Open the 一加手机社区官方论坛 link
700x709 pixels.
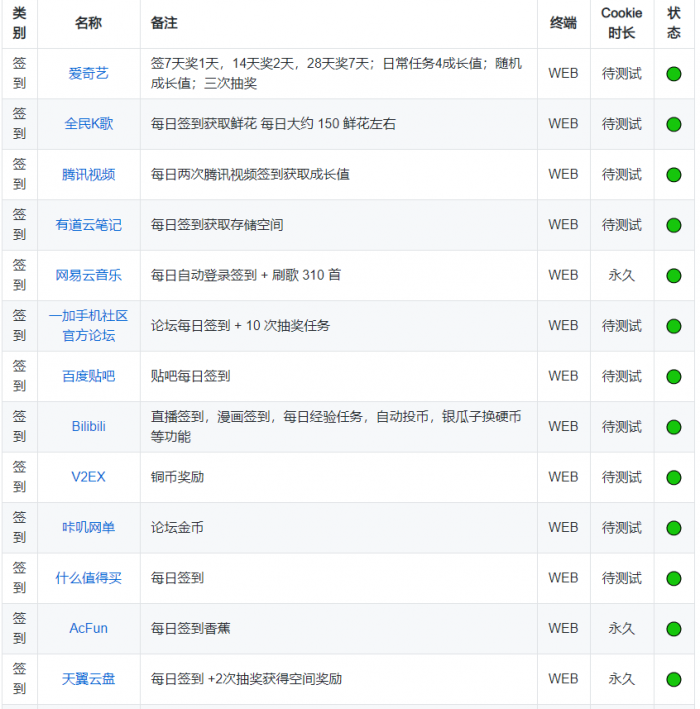(89, 326)
